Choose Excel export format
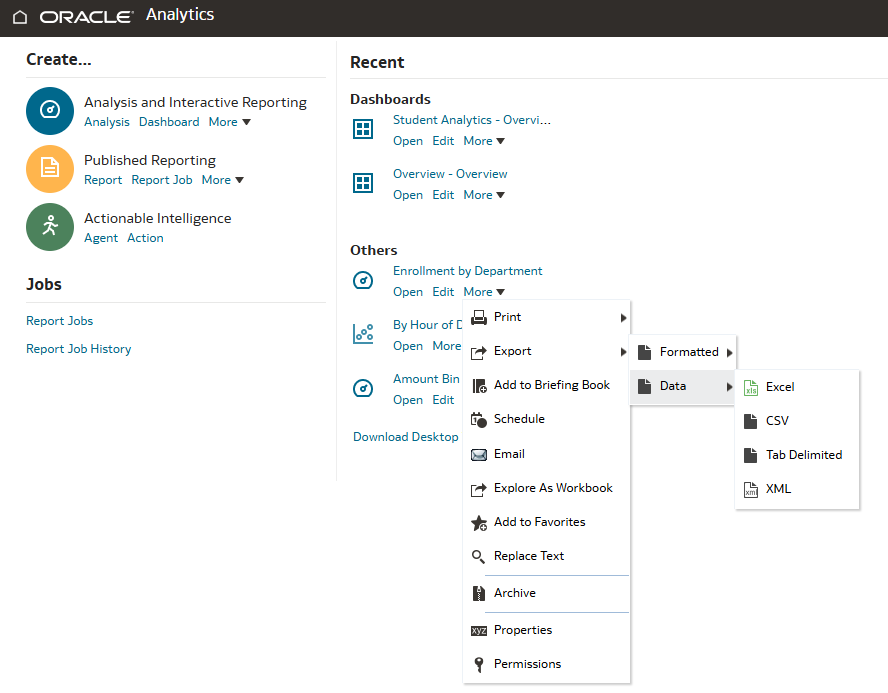 tap(797, 387)
